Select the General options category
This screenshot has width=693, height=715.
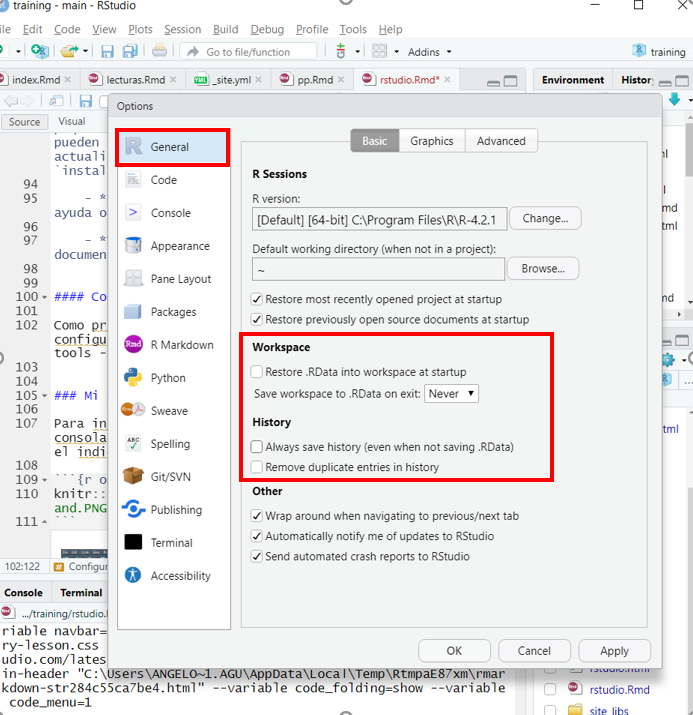pos(173,147)
